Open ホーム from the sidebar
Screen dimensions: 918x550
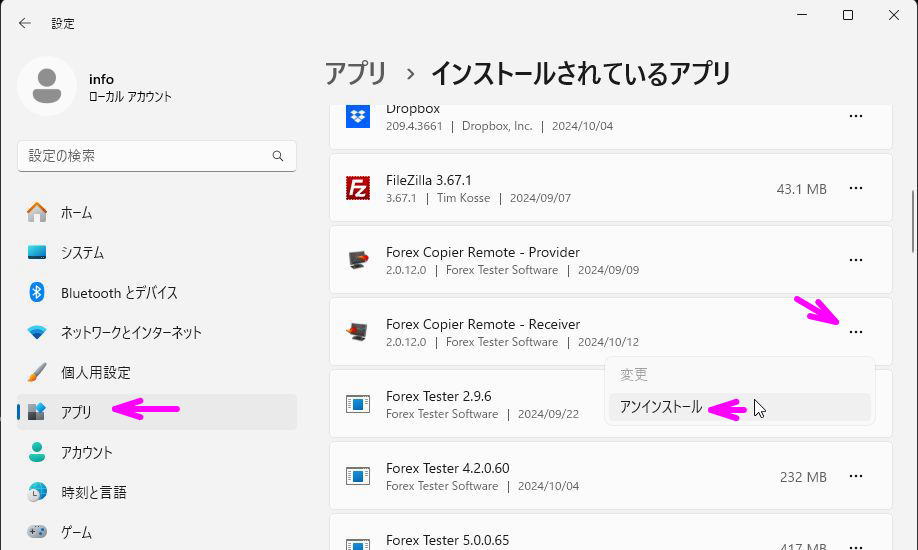point(157,213)
